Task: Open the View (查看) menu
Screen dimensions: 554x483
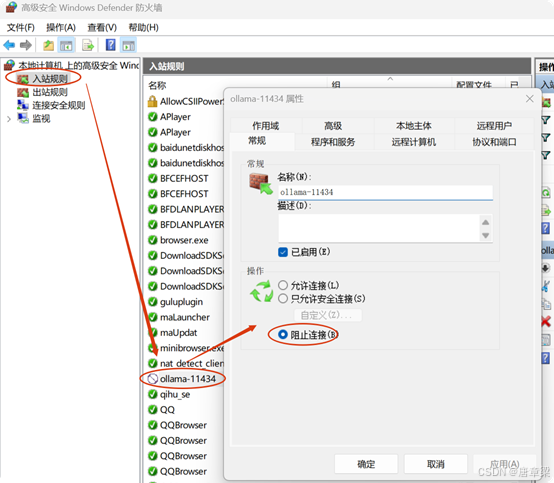Action: click(x=102, y=27)
